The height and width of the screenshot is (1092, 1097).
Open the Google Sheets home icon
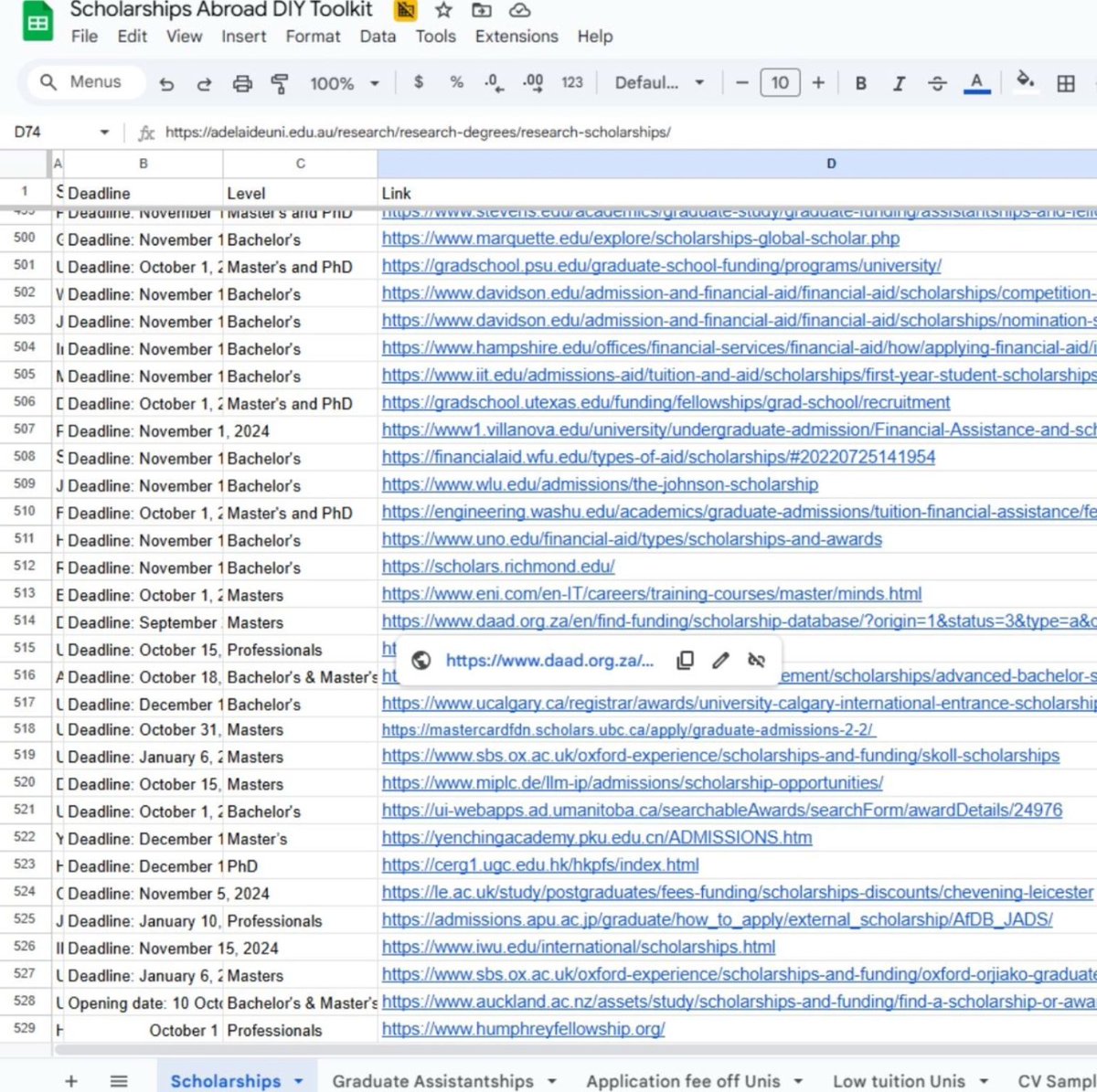pos(37,23)
